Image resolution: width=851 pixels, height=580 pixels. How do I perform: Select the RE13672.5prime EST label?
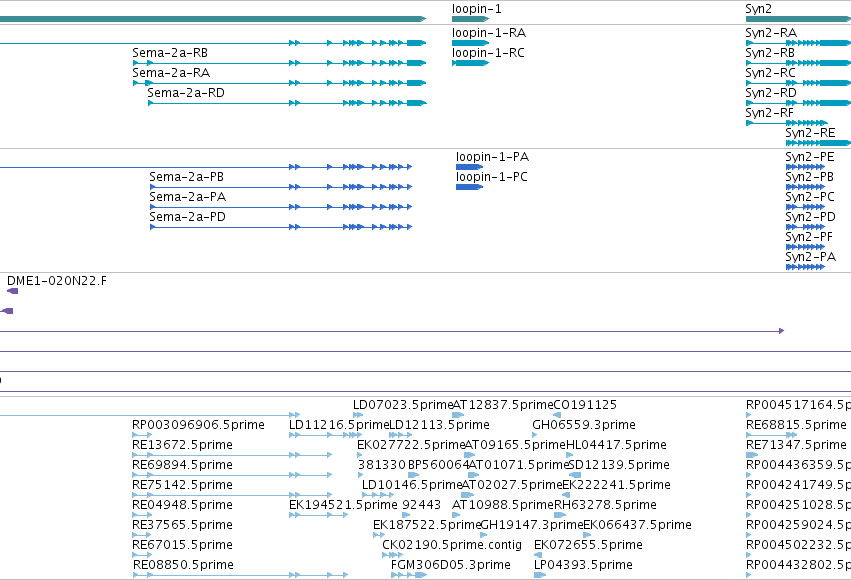click(182, 445)
